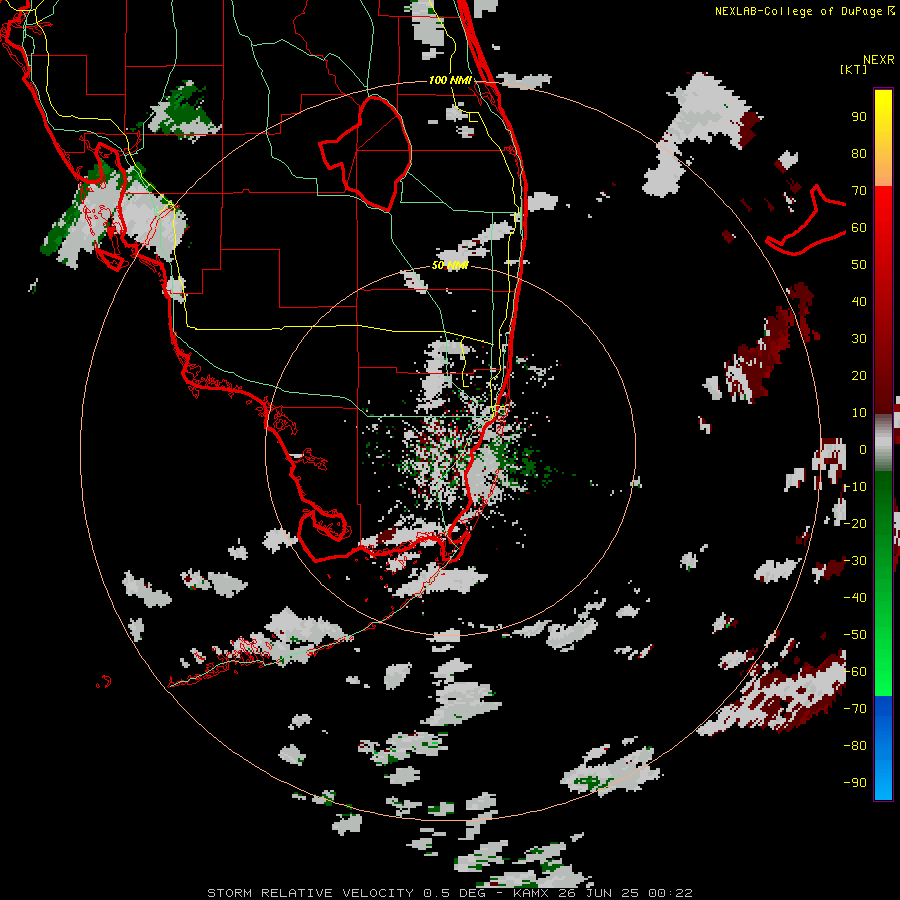
Task: Click STORM RELATIVE VELOCITY words in bottom caption
Action: [310, 893]
